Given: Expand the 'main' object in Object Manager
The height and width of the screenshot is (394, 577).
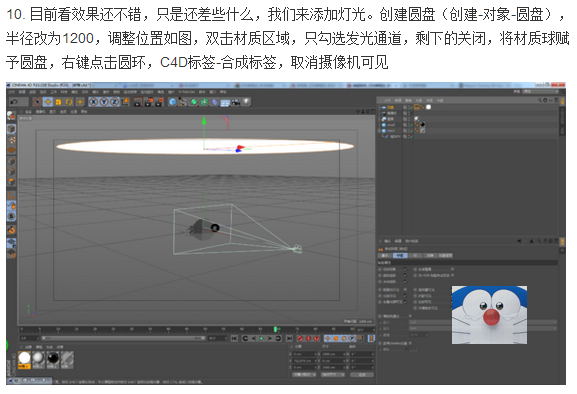Looking at the screenshot, I should coord(379,131).
